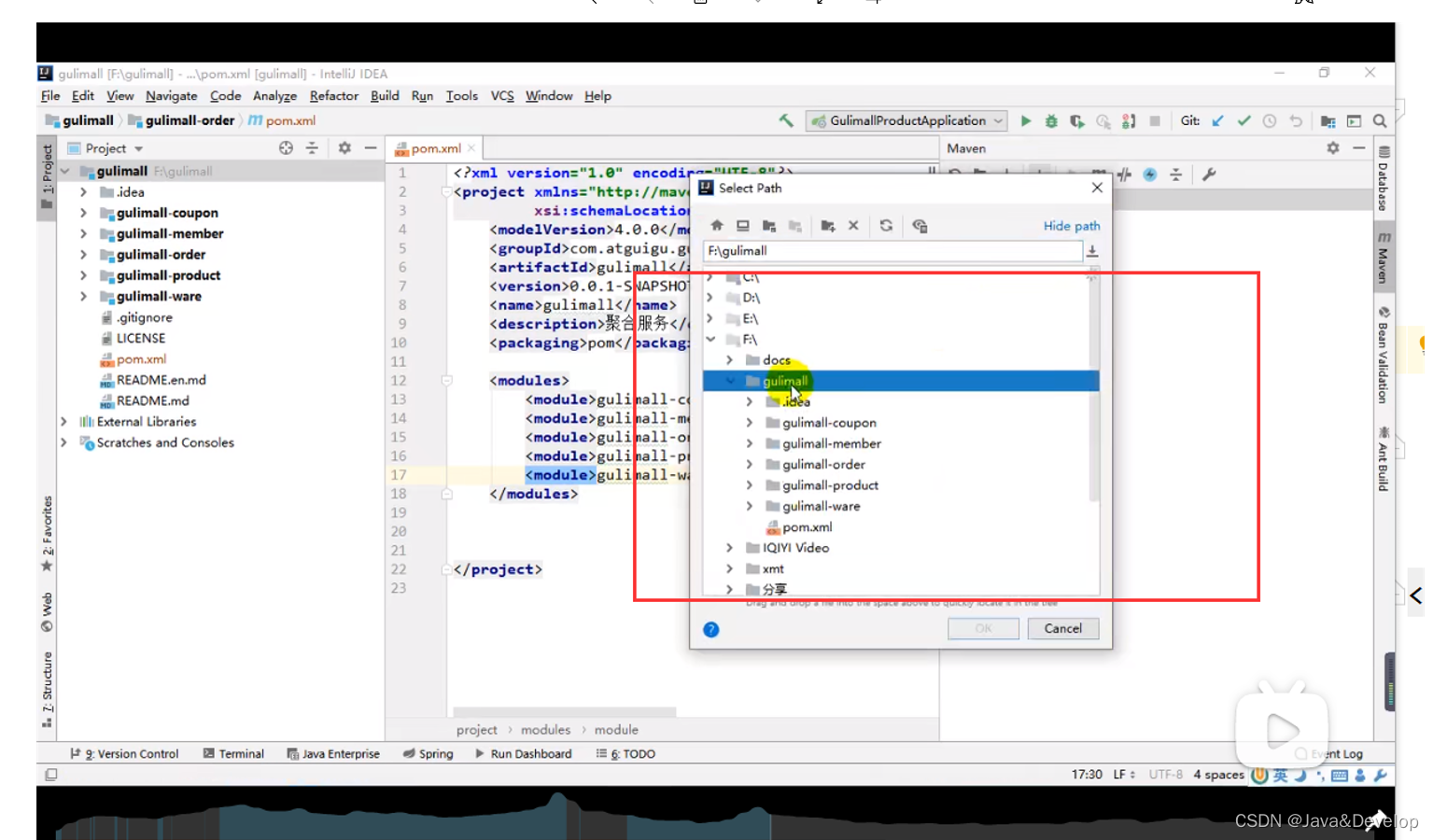1433x840 pixels.
Task: Select pom.xml file in Select Path tree
Action: click(807, 527)
